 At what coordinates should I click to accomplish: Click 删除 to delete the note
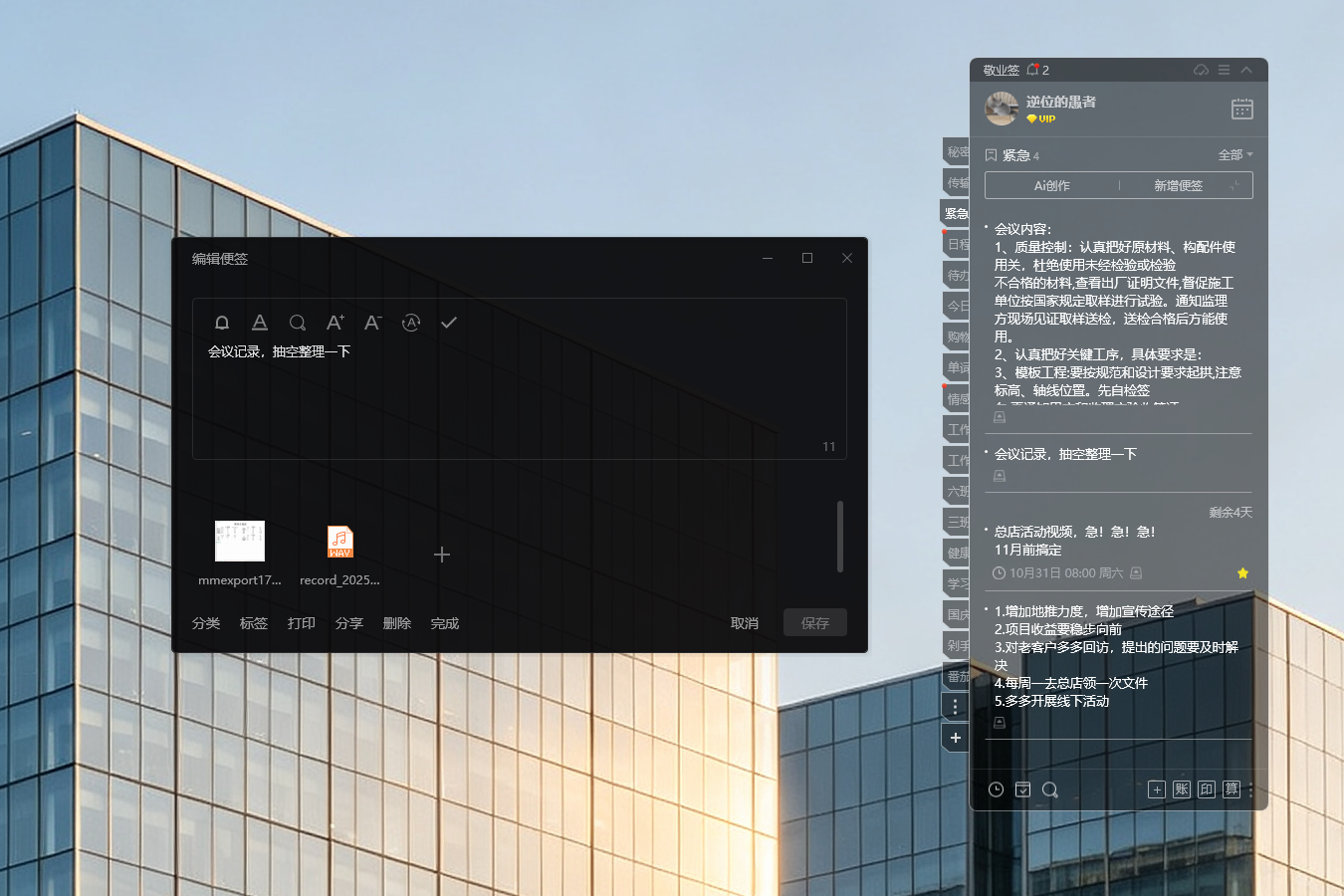pyautogui.click(x=397, y=623)
